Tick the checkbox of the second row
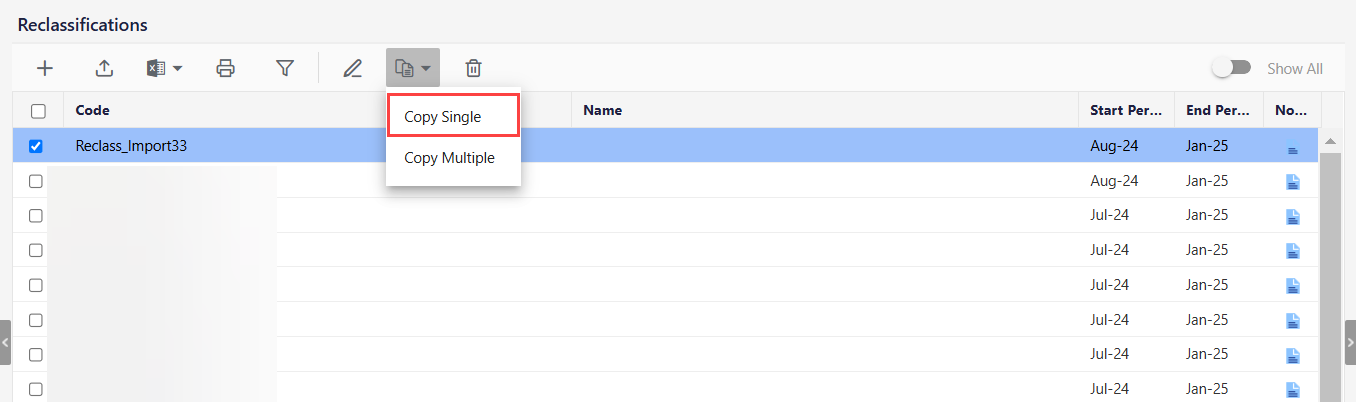 pos(36,181)
